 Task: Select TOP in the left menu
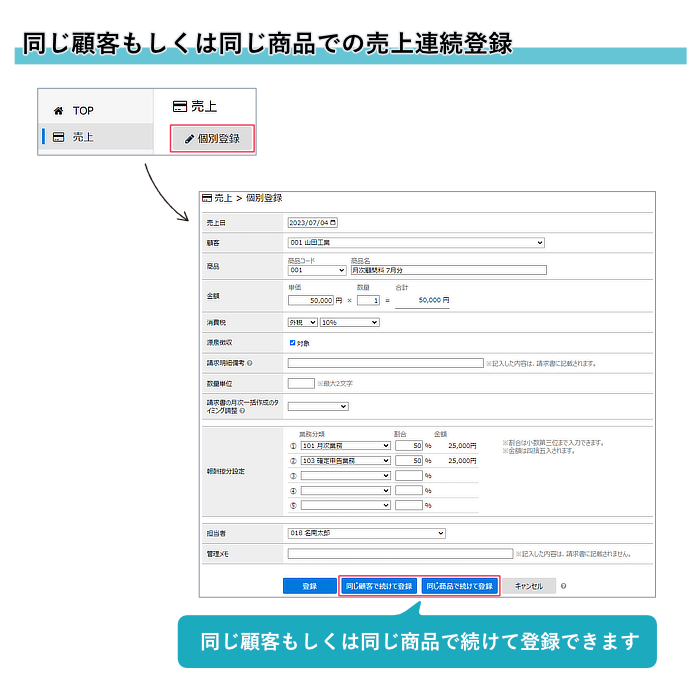coord(83,111)
